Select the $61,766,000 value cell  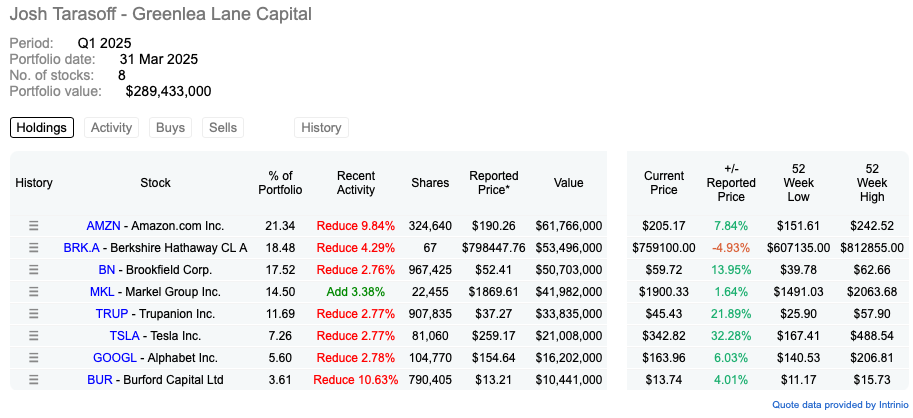tap(569, 226)
